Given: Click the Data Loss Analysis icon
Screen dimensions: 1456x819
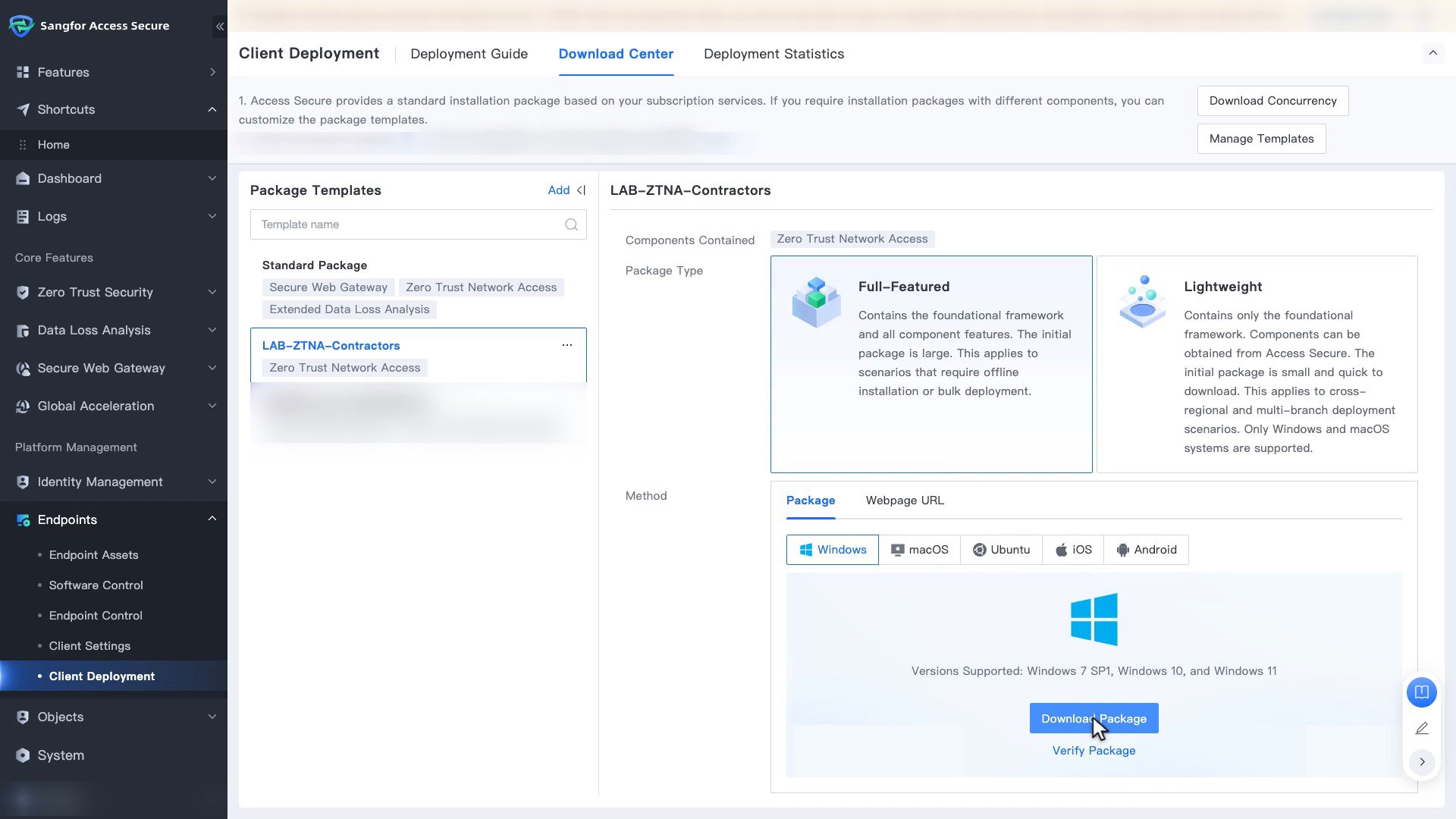Looking at the screenshot, I should click(x=23, y=331).
